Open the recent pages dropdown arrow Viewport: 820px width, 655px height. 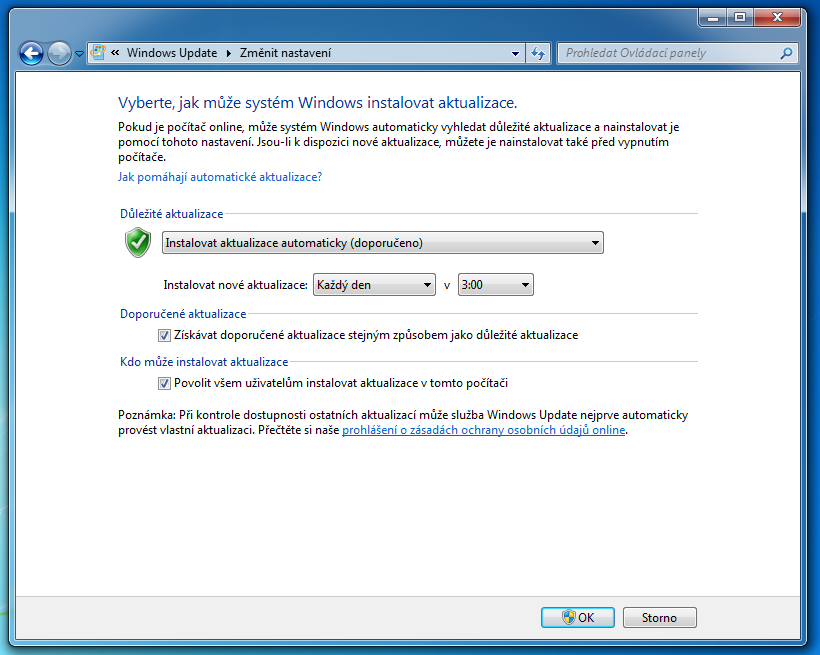(x=79, y=53)
